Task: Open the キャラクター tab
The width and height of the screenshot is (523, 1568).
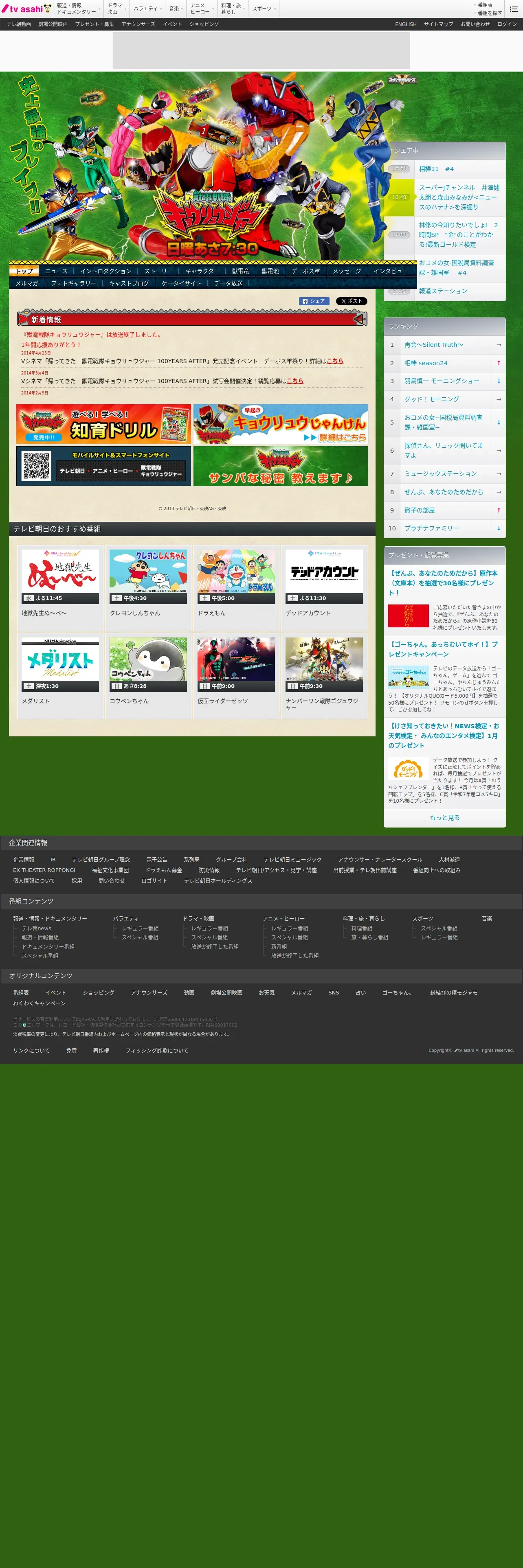Action: pyautogui.click(x=202, y=271)
